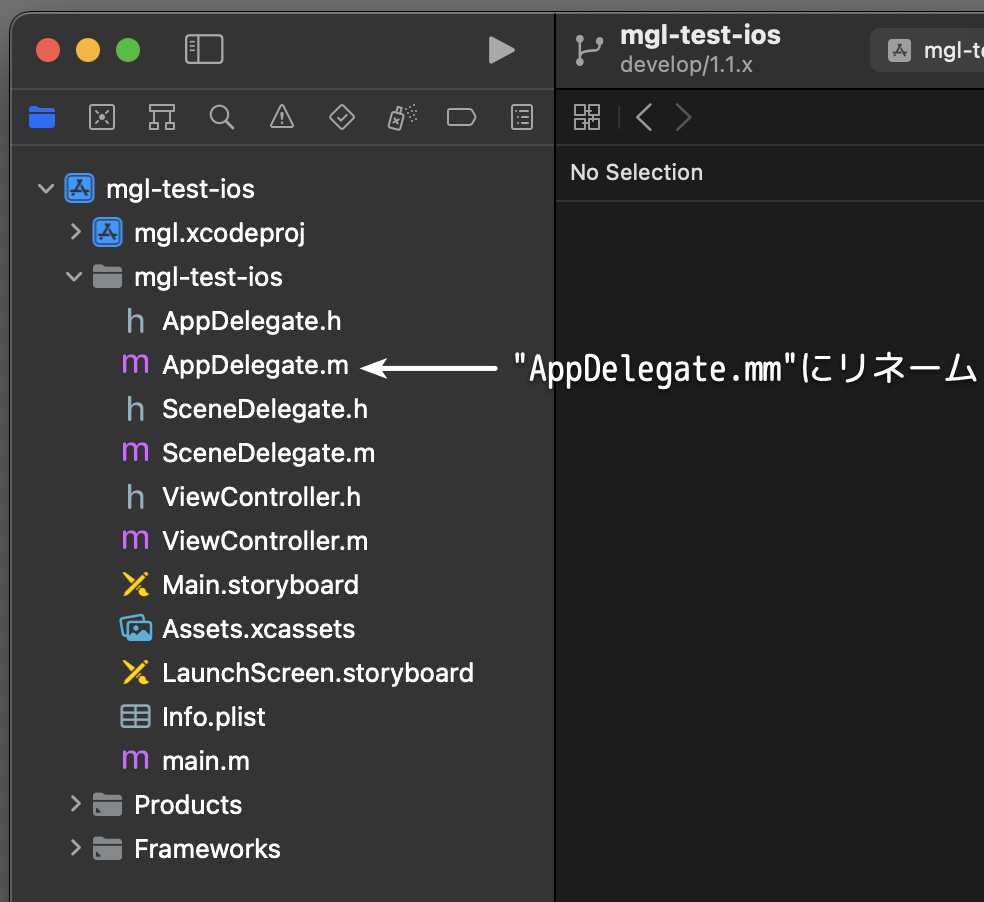
Task: Open the Breakpoint navigator
Action: tap(461, 117)
